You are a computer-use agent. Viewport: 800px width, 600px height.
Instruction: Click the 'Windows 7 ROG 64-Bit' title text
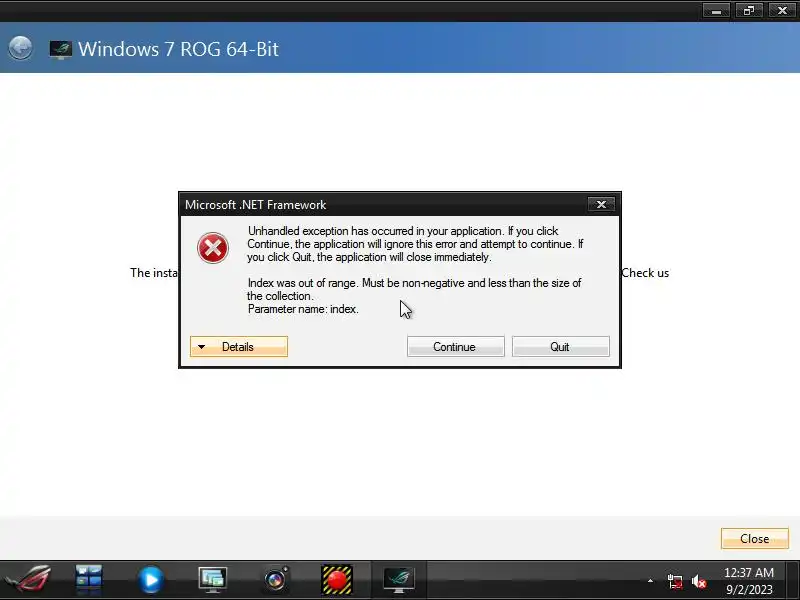tap(178, 49)
